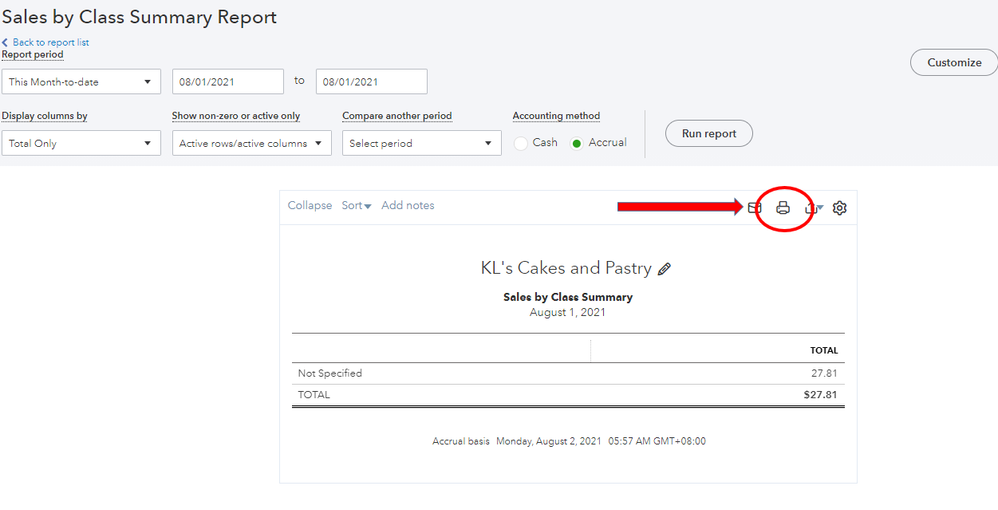This screenshot has height=510, width=998.
Task: Click the end date input field
Action: point(371,82)
